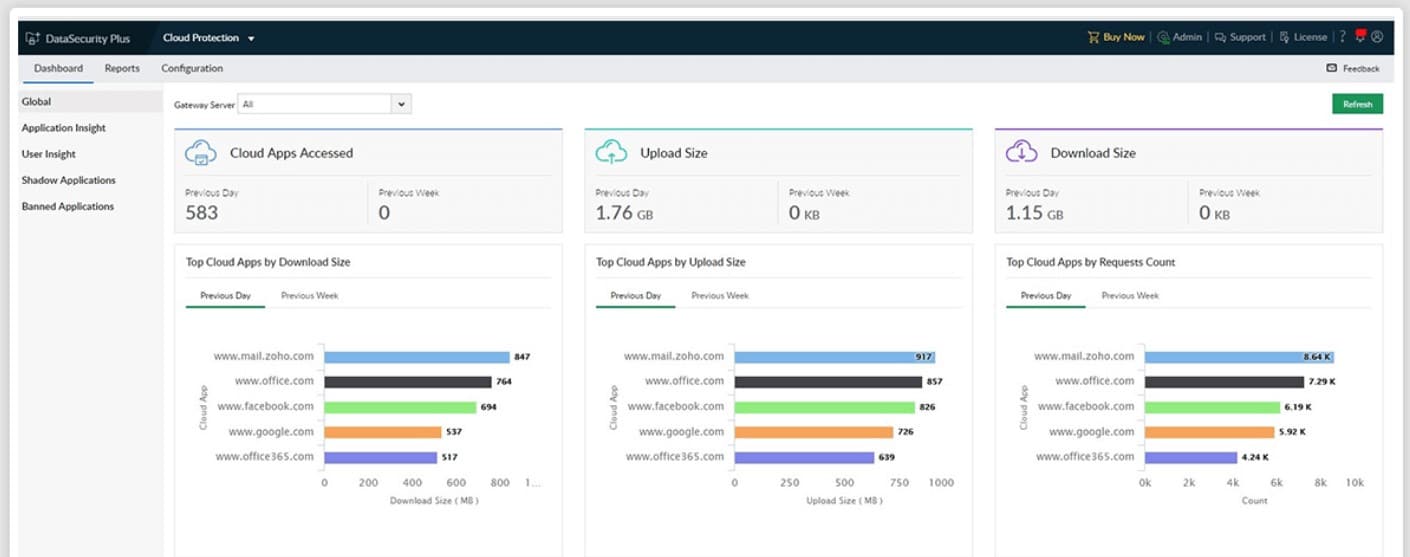Open the user profile avatar icon
Image resolution: width=1410 pixels, height=557 pixels.
[1377, 37]
